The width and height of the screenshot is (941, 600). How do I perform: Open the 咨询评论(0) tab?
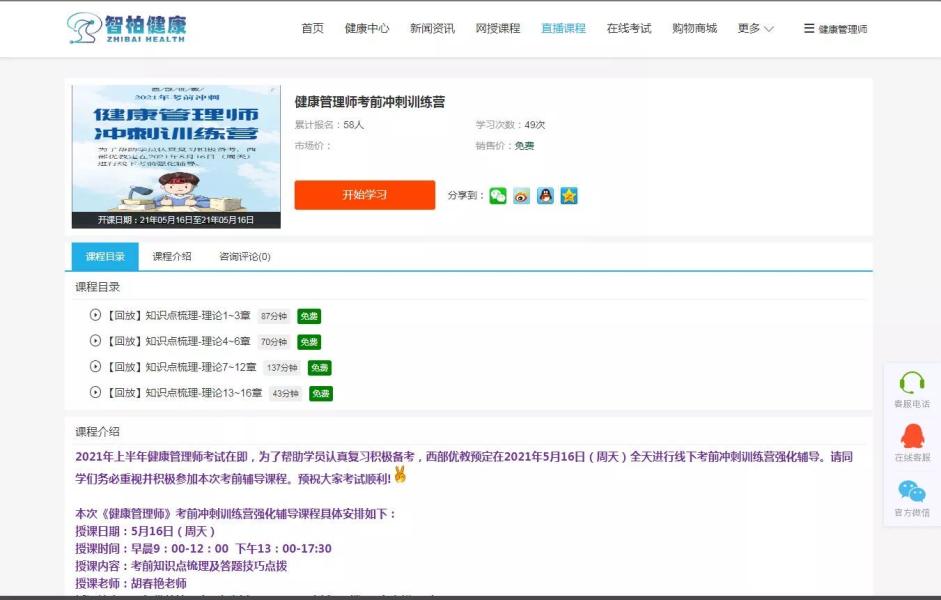tap(245, 256)
